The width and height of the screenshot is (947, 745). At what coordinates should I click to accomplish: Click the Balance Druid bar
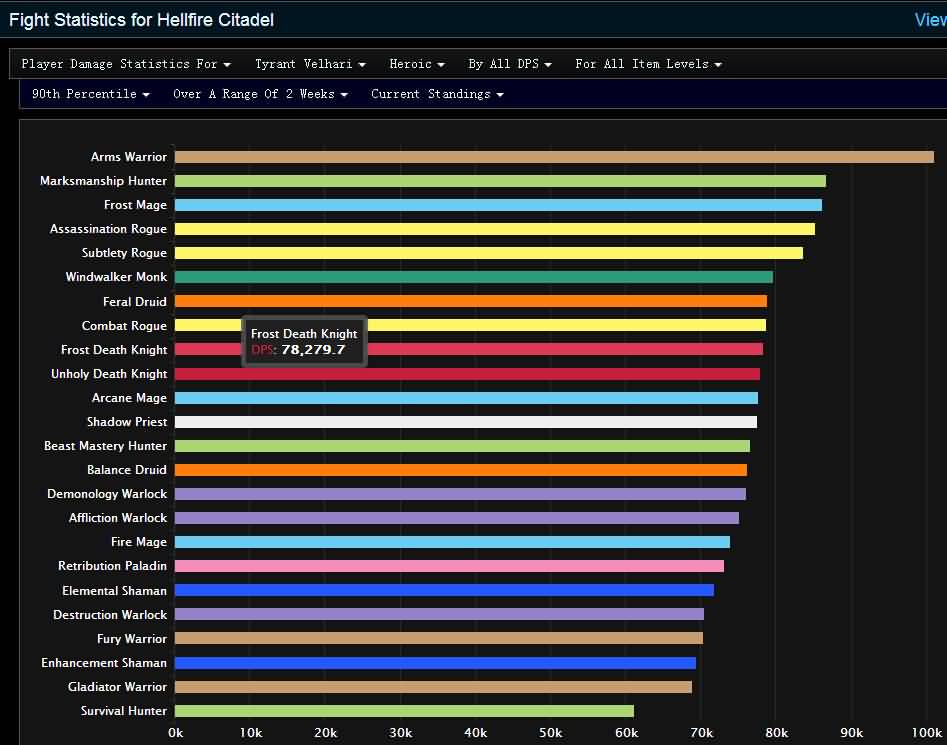[461, 470]
